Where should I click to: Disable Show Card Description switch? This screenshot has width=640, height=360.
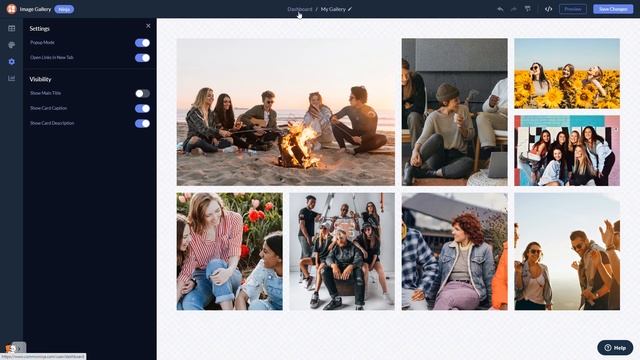pos(142,123)
